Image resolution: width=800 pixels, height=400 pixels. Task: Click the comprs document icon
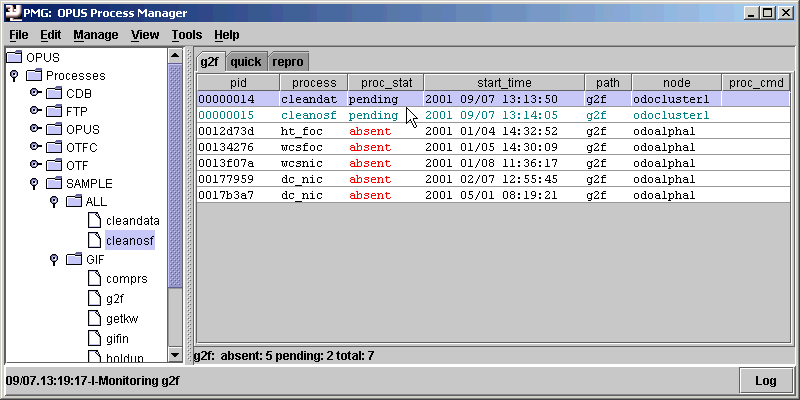(x=92, y=279)
